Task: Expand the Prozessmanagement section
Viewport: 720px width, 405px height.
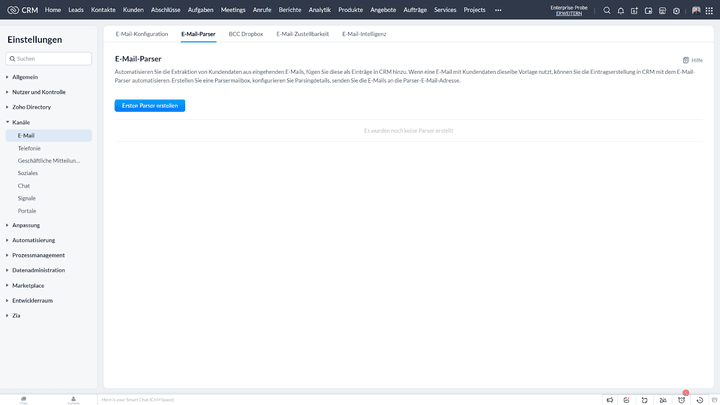Action: click(38, 255)
